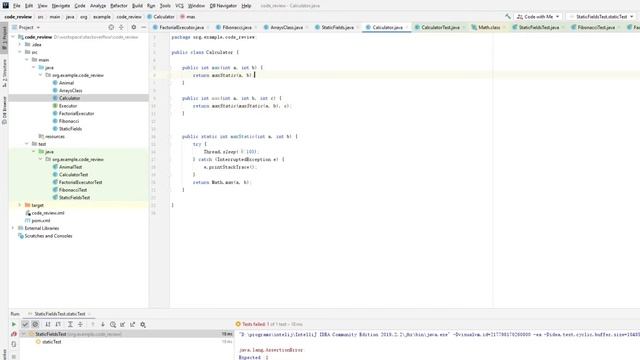Sort test results by duration

58,324
